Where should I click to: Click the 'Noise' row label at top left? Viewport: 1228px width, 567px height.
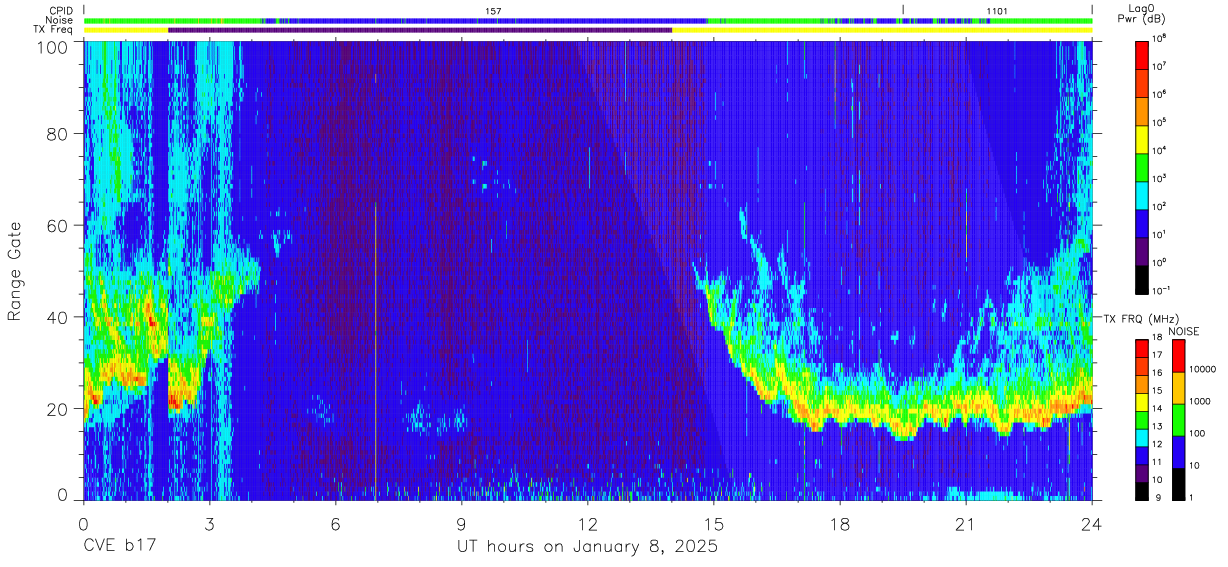tap(59, 20)
